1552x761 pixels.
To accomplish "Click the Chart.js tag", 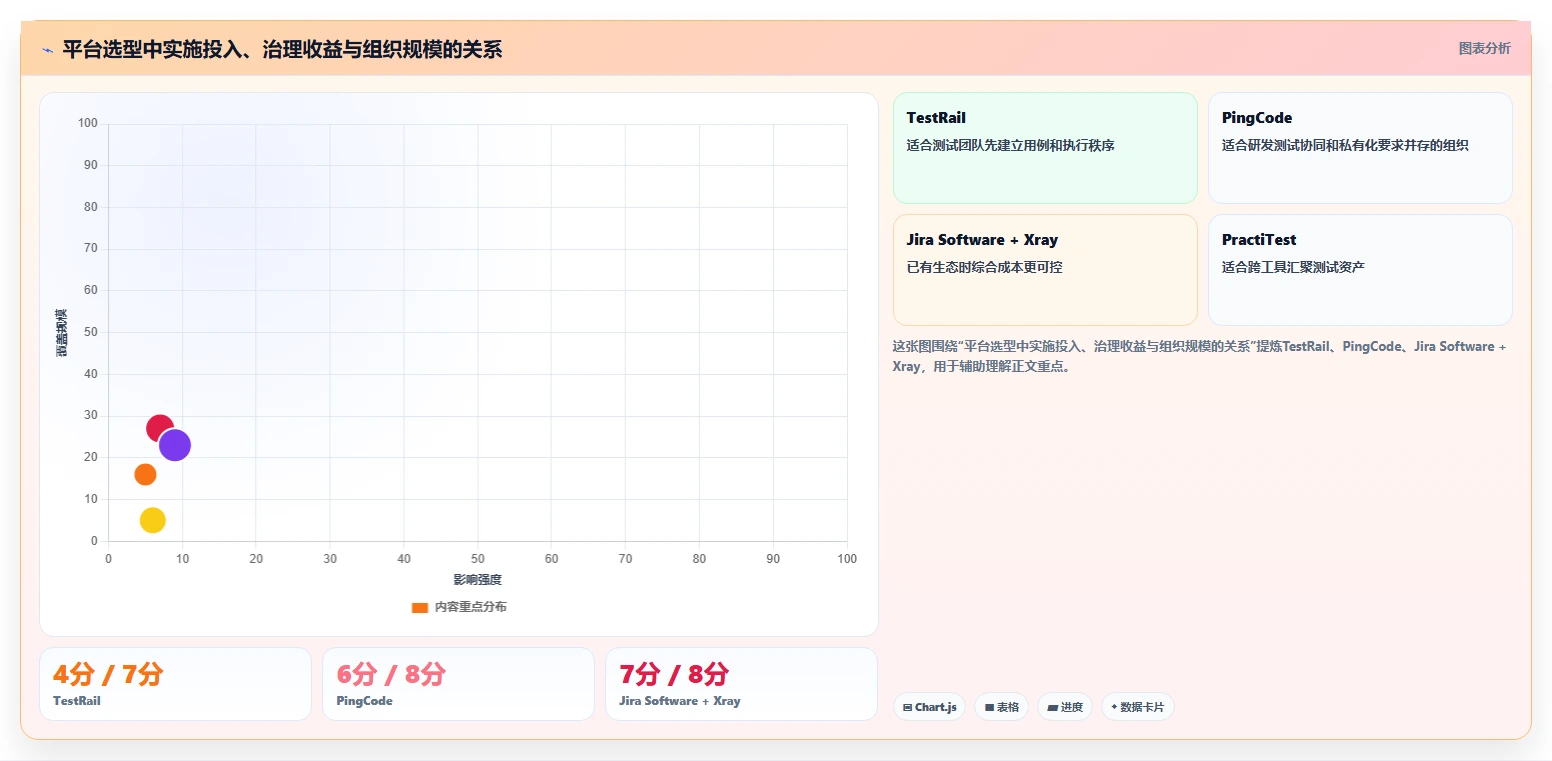I will point(929,707).
